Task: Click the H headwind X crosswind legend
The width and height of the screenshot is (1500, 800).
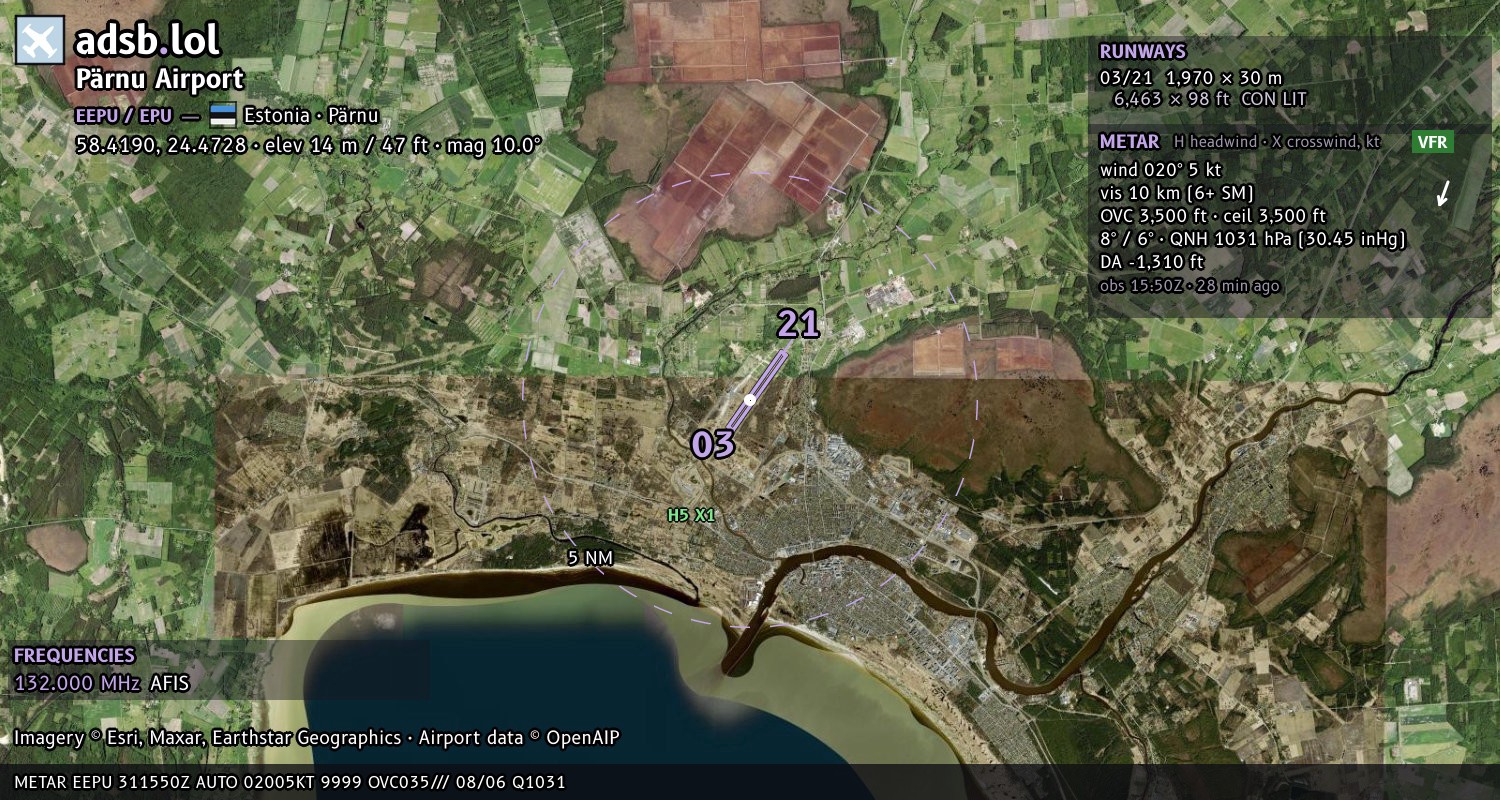Action: 1277,142
